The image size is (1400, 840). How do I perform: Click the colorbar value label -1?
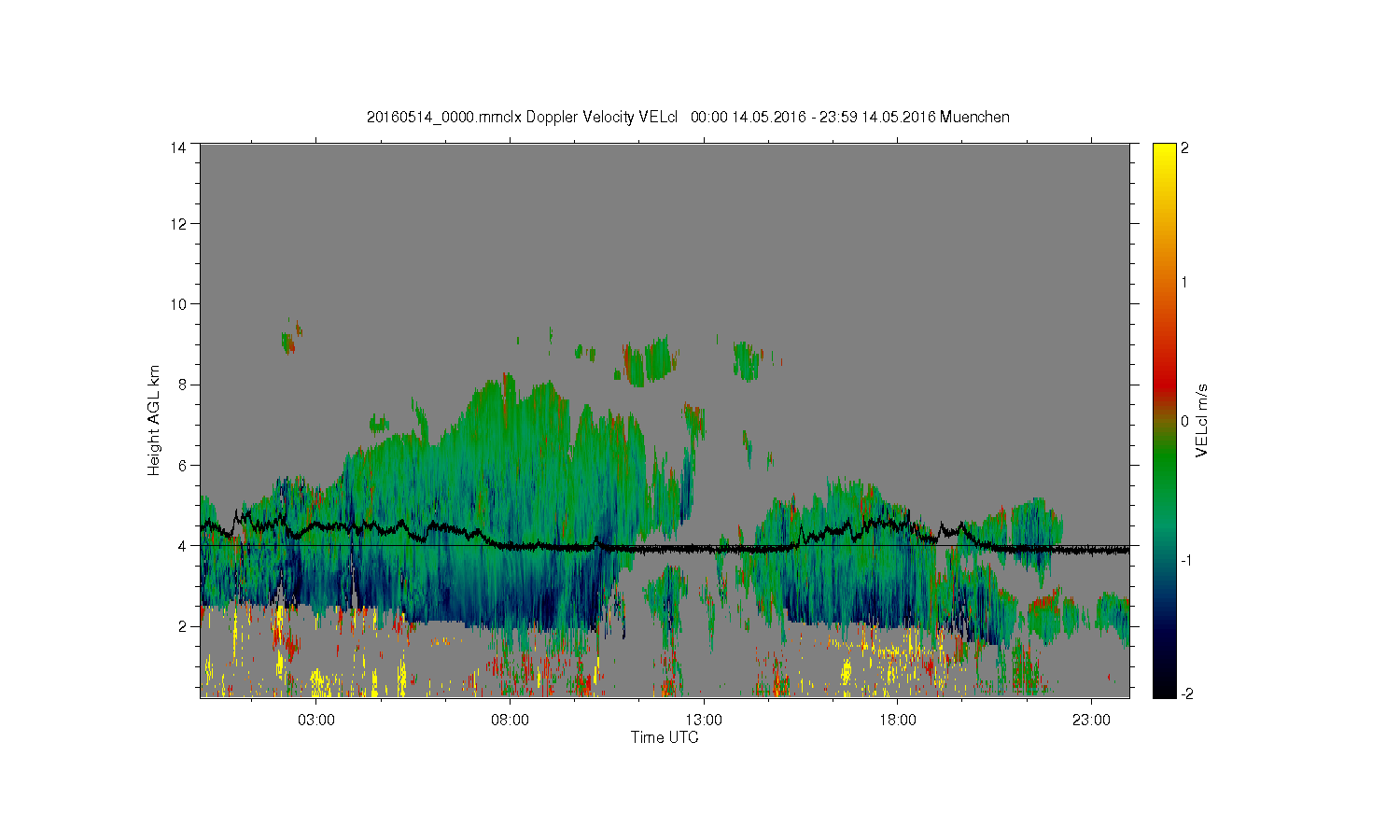1185,560
